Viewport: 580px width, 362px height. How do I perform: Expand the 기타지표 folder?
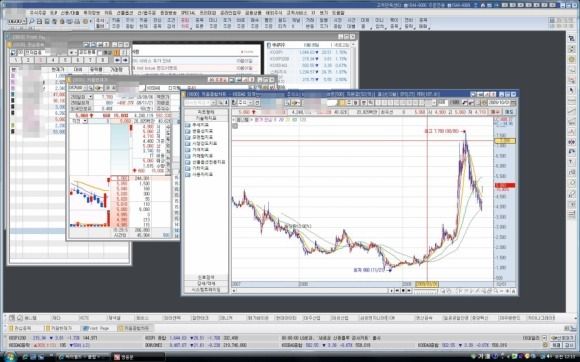(199, 168)
